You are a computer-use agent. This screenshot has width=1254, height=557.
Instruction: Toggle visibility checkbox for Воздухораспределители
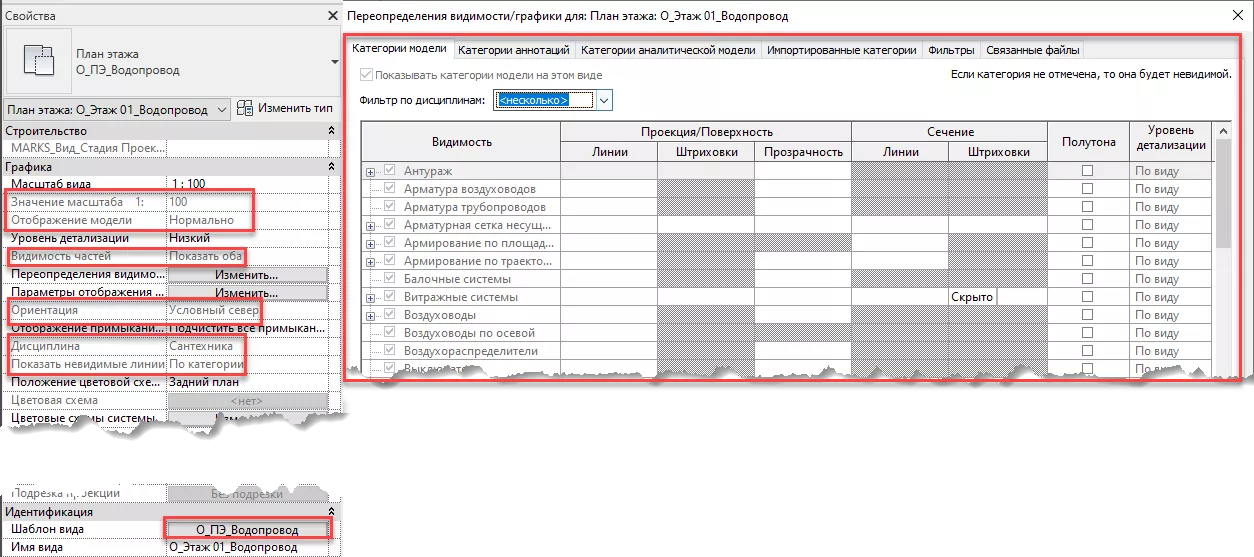[390, 351]
